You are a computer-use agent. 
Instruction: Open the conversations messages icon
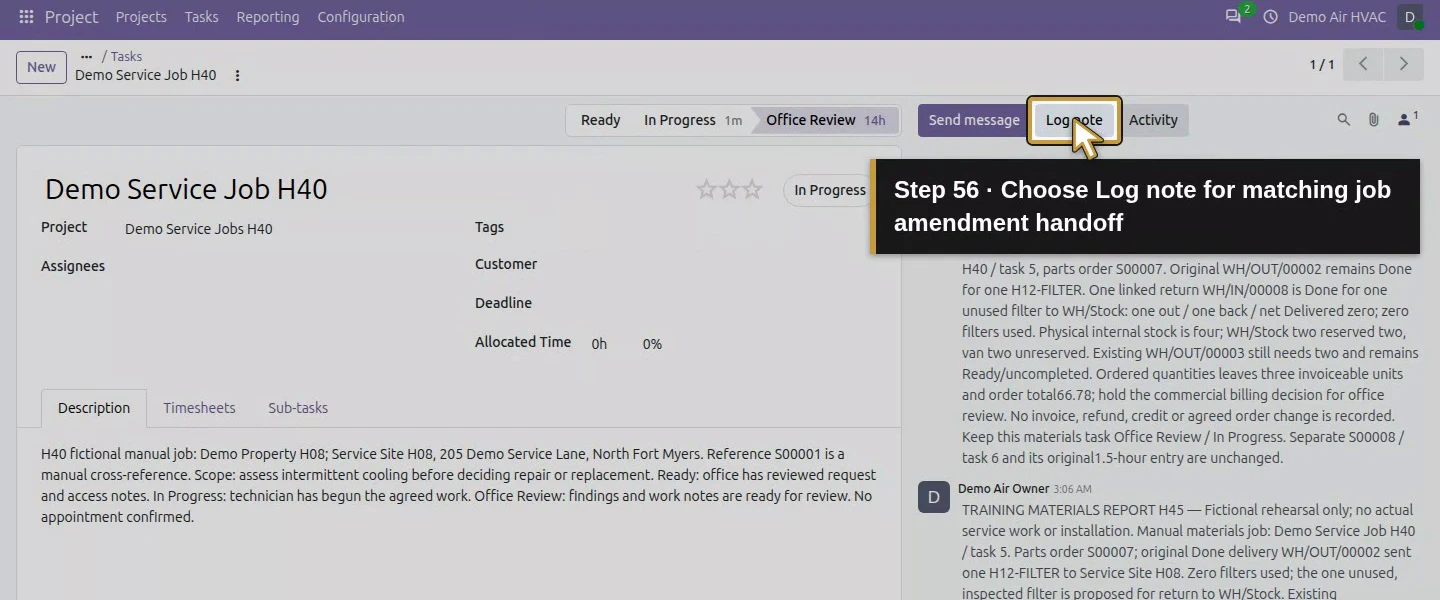click(1233, 17)
